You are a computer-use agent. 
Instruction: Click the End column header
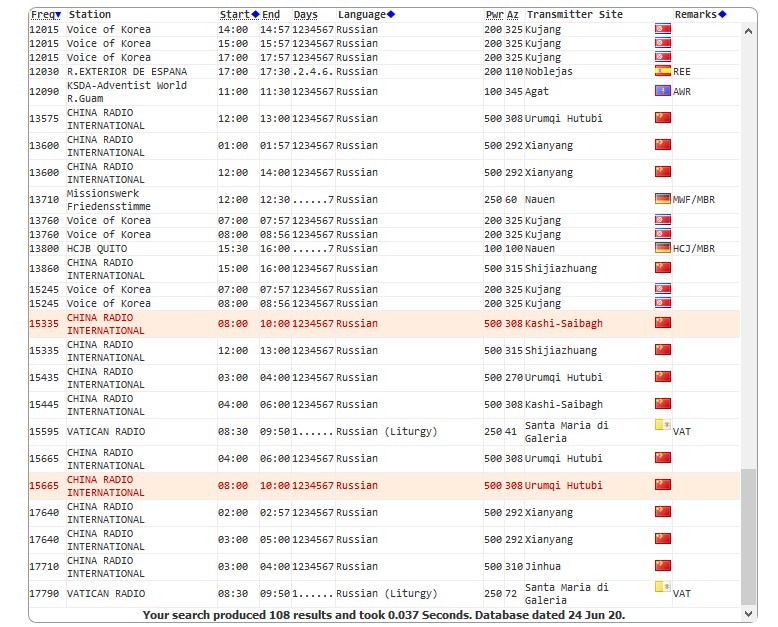[x=271, y=15]
